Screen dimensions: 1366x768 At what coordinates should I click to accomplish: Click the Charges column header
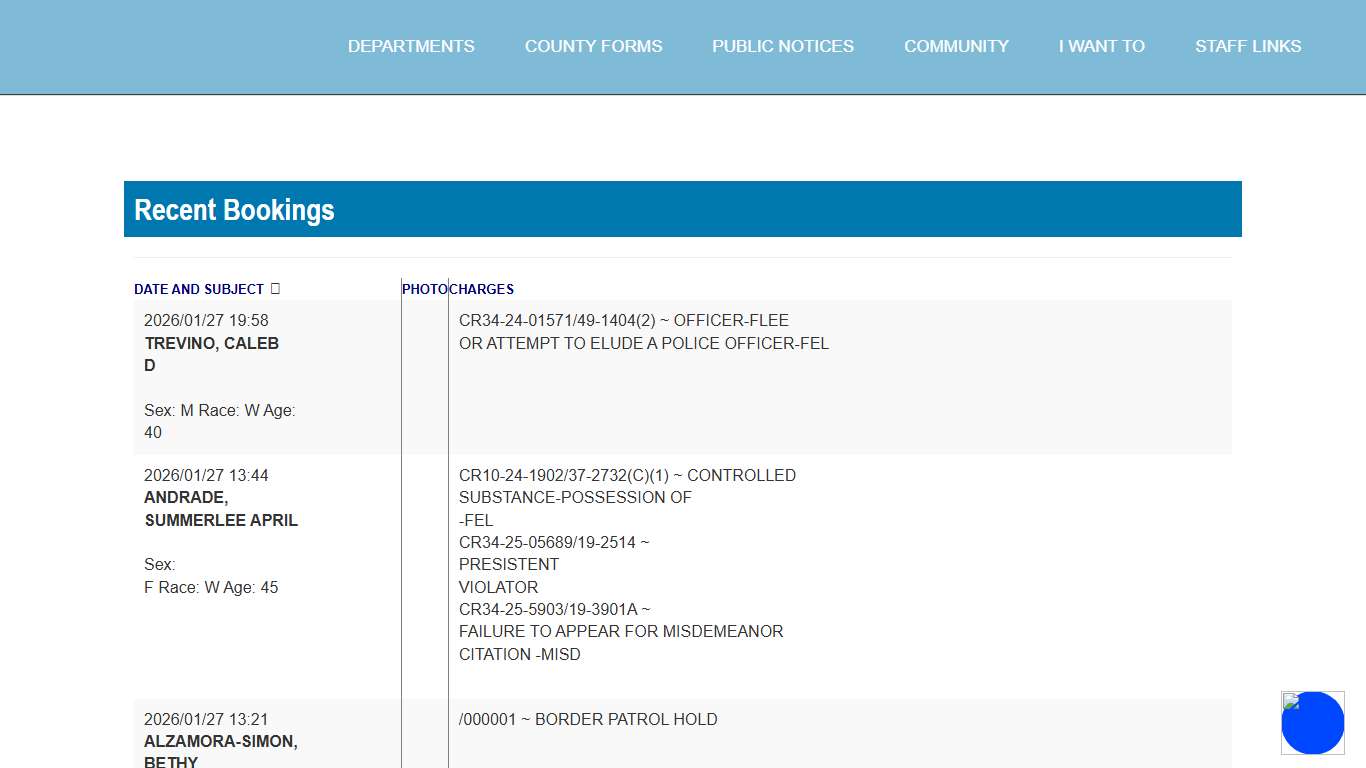(482, 289)
